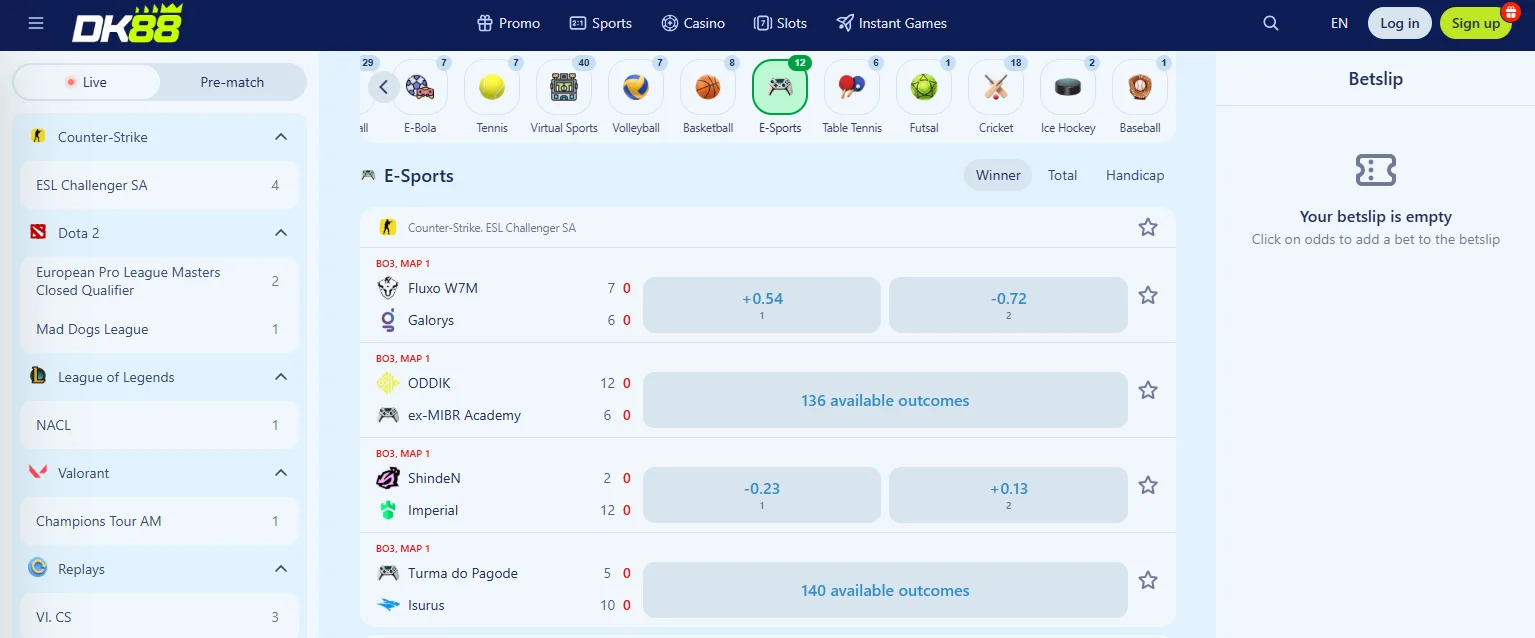The height and width of the screenshot is (638, 1535).
Task: Click Counter-Strike ESL Challenger SA header
Action: tap(492, 228)
